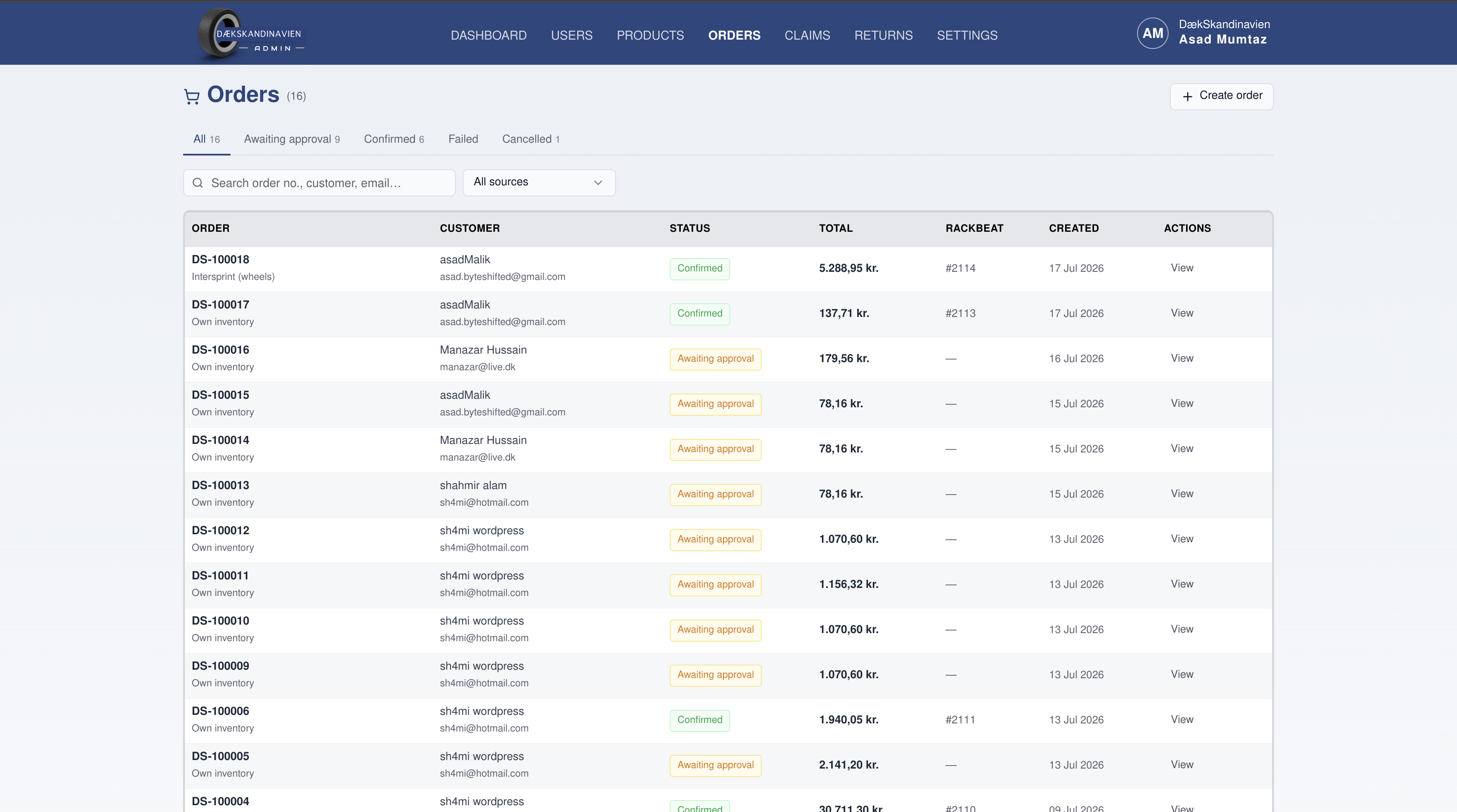The width and height of the screenshot is (1457, 812).
Task: Open the Claims nav item
Action: [x=807, y=35]
